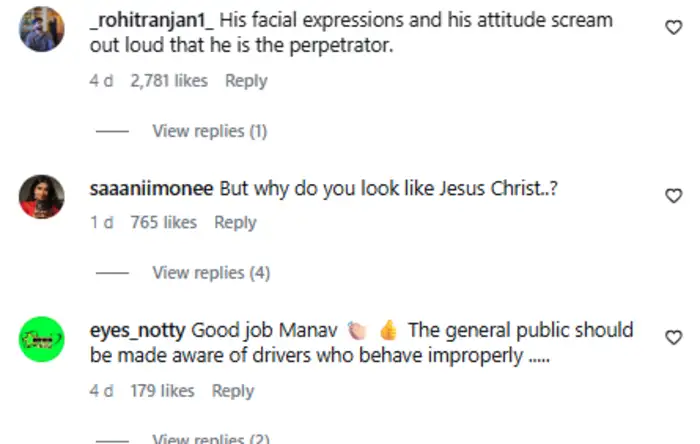View the 765 likes list
Screen dimensions: 700x444
(163, 223)
